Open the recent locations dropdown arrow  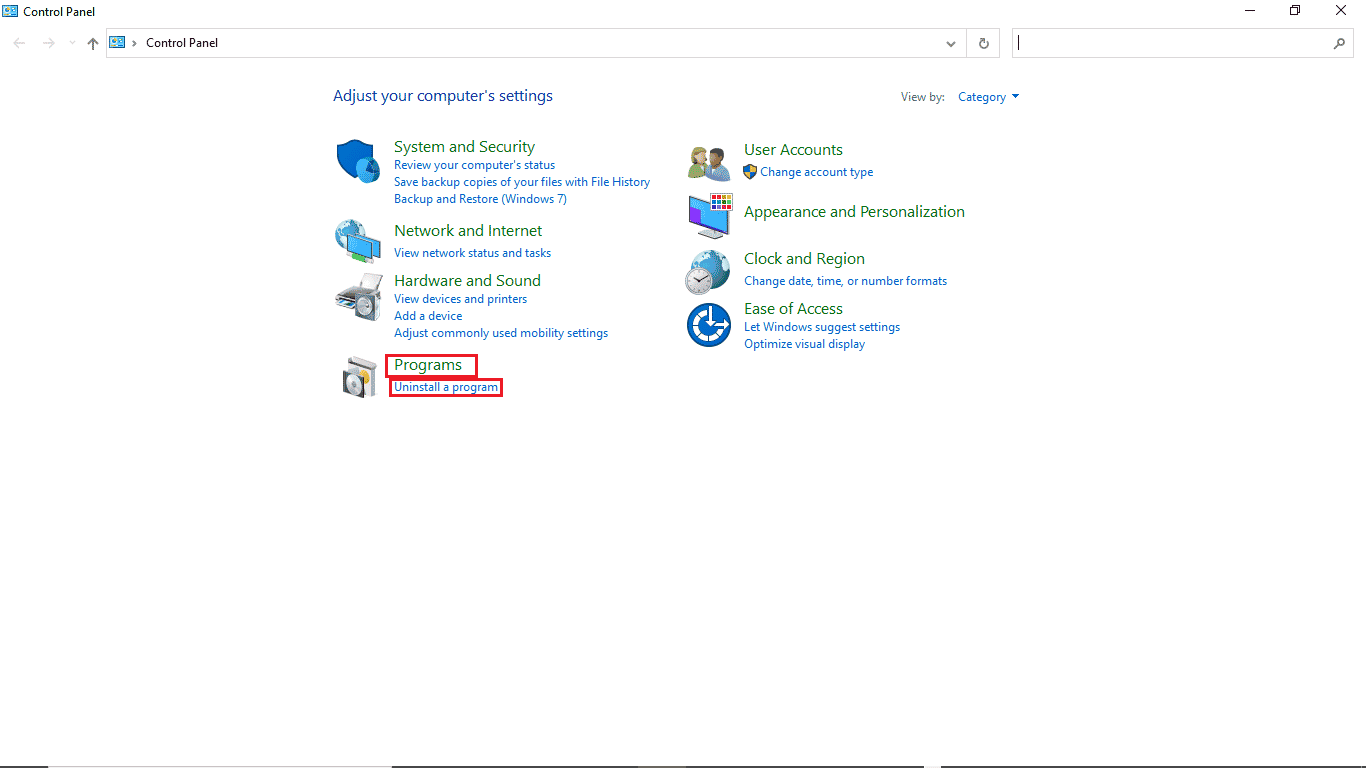pyautogui.click(x=72, y=43)
